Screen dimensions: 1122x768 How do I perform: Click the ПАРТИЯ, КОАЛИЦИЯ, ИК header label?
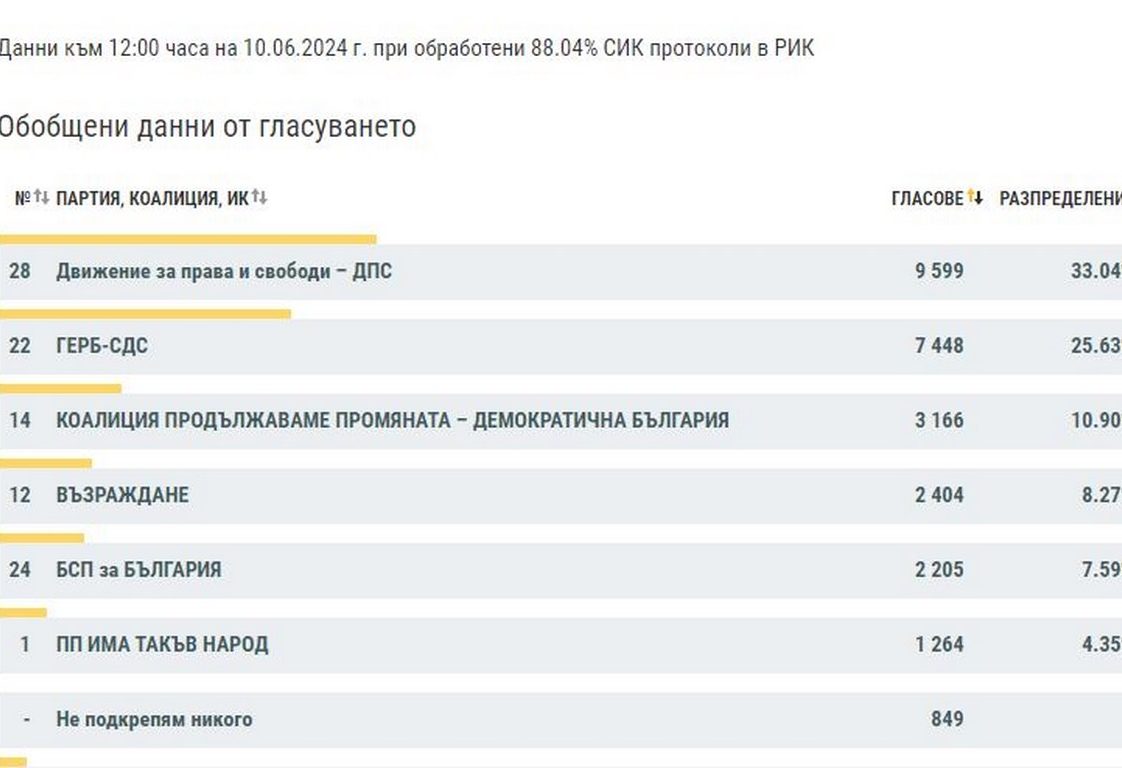(x=152, y=198)
